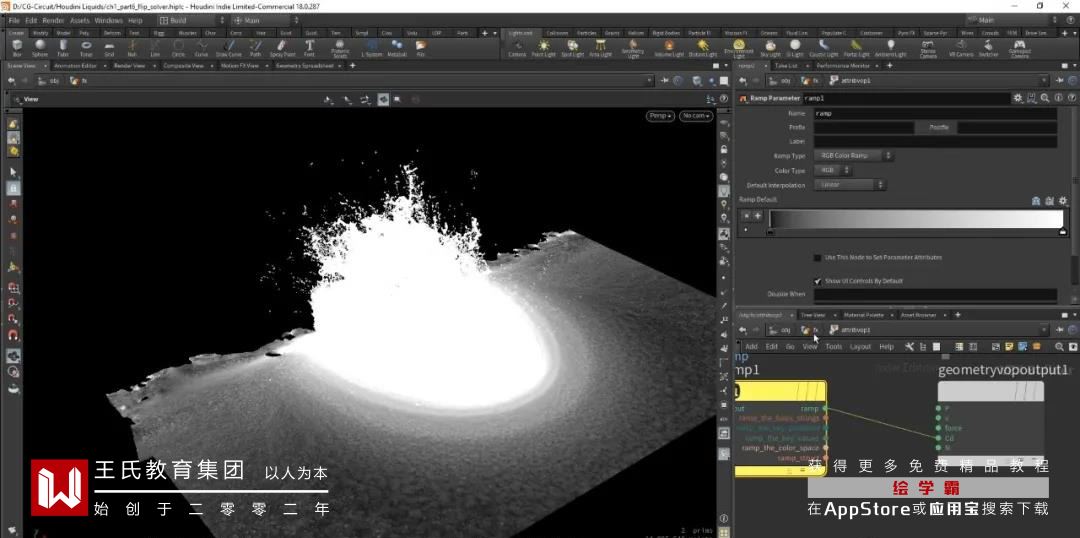Expand the Default Interpolation dropdown

851,185
